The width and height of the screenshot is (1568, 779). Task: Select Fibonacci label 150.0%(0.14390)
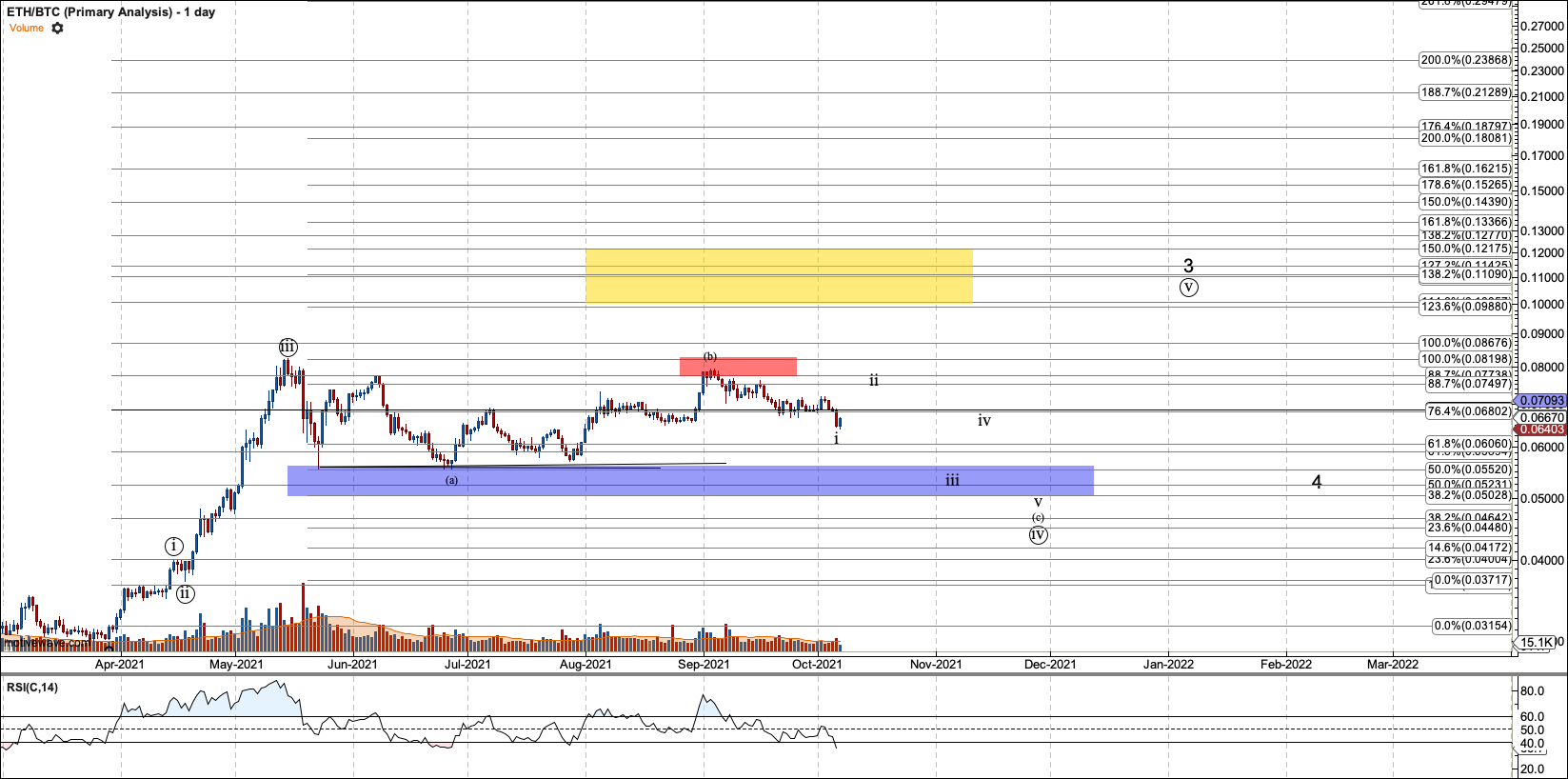[x=1465, y=202]
